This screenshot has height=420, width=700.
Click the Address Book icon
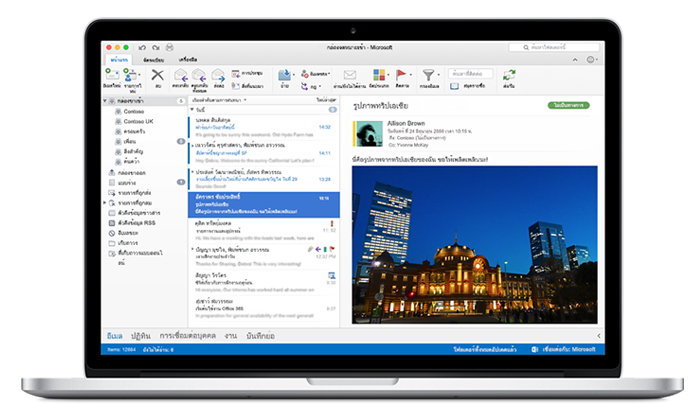[x=454, y=86]
